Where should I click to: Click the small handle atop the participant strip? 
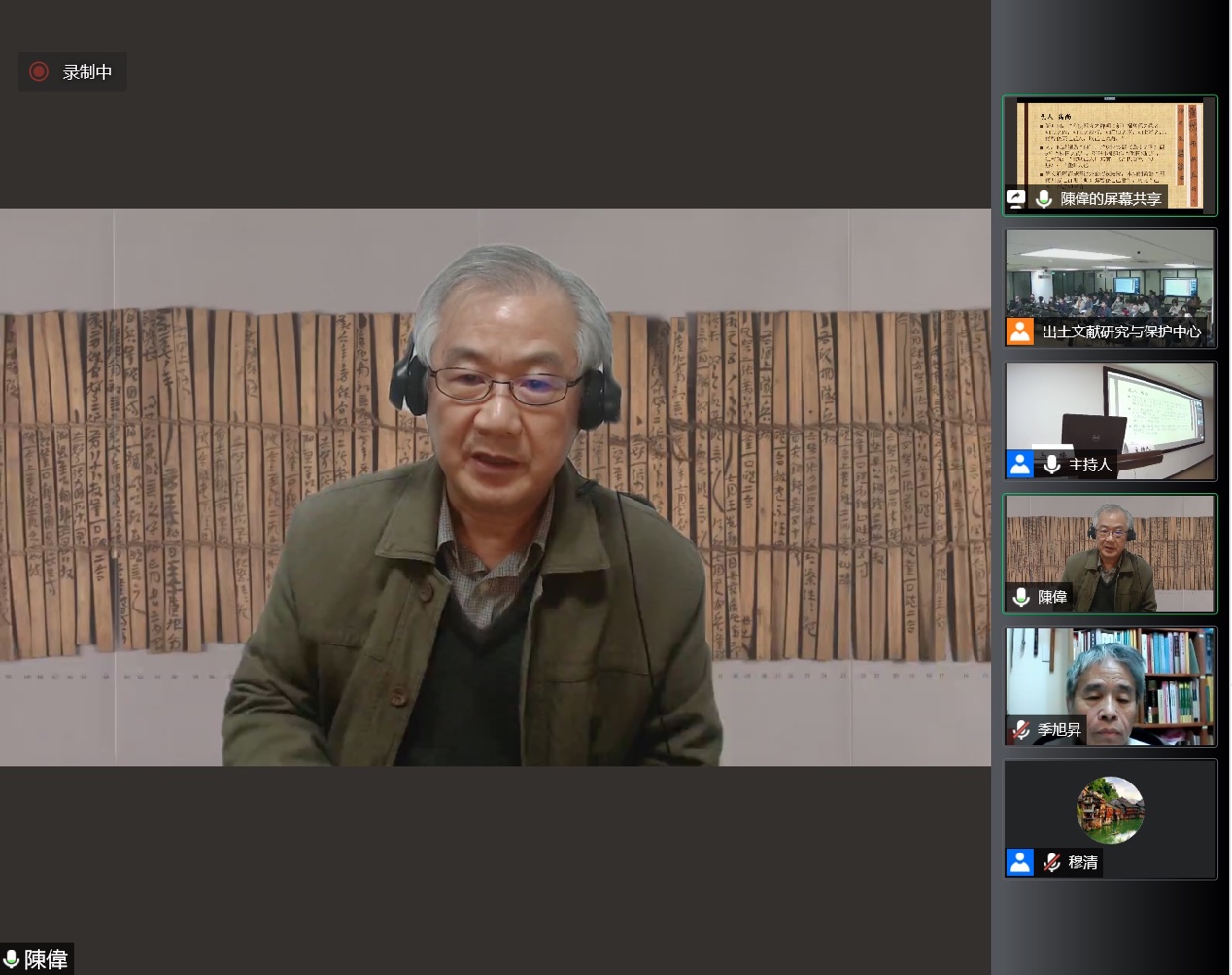pyautogui.click(x=1110, y=98)
